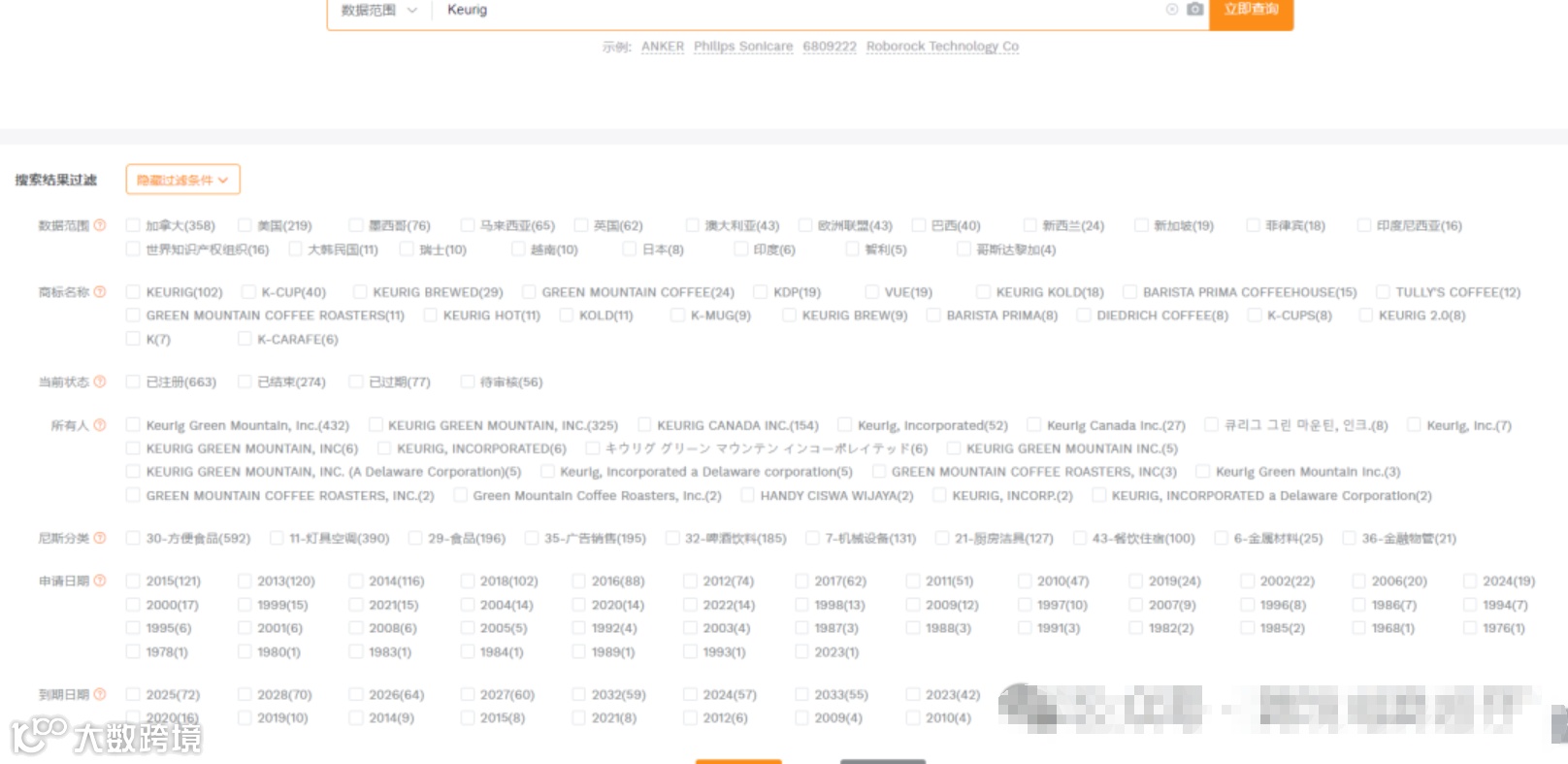The image size is (1568, 764).
Task: Check the KEURIG 2.0(8) box
Action: [1365, 316]
